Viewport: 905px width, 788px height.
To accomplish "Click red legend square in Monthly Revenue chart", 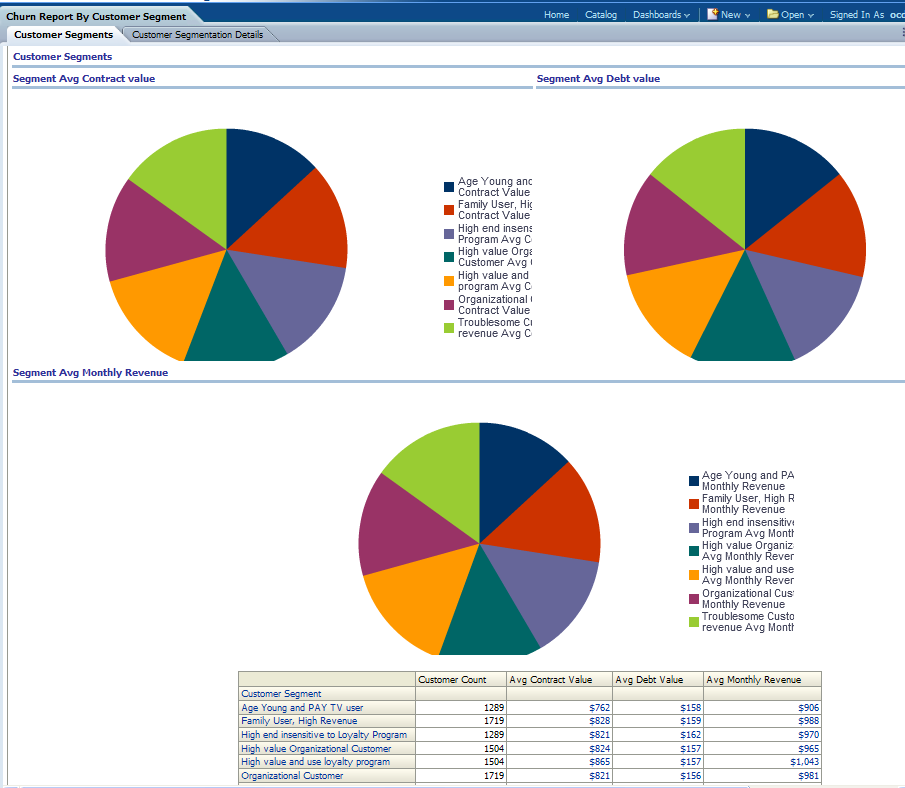I will (x=694, y=504).
